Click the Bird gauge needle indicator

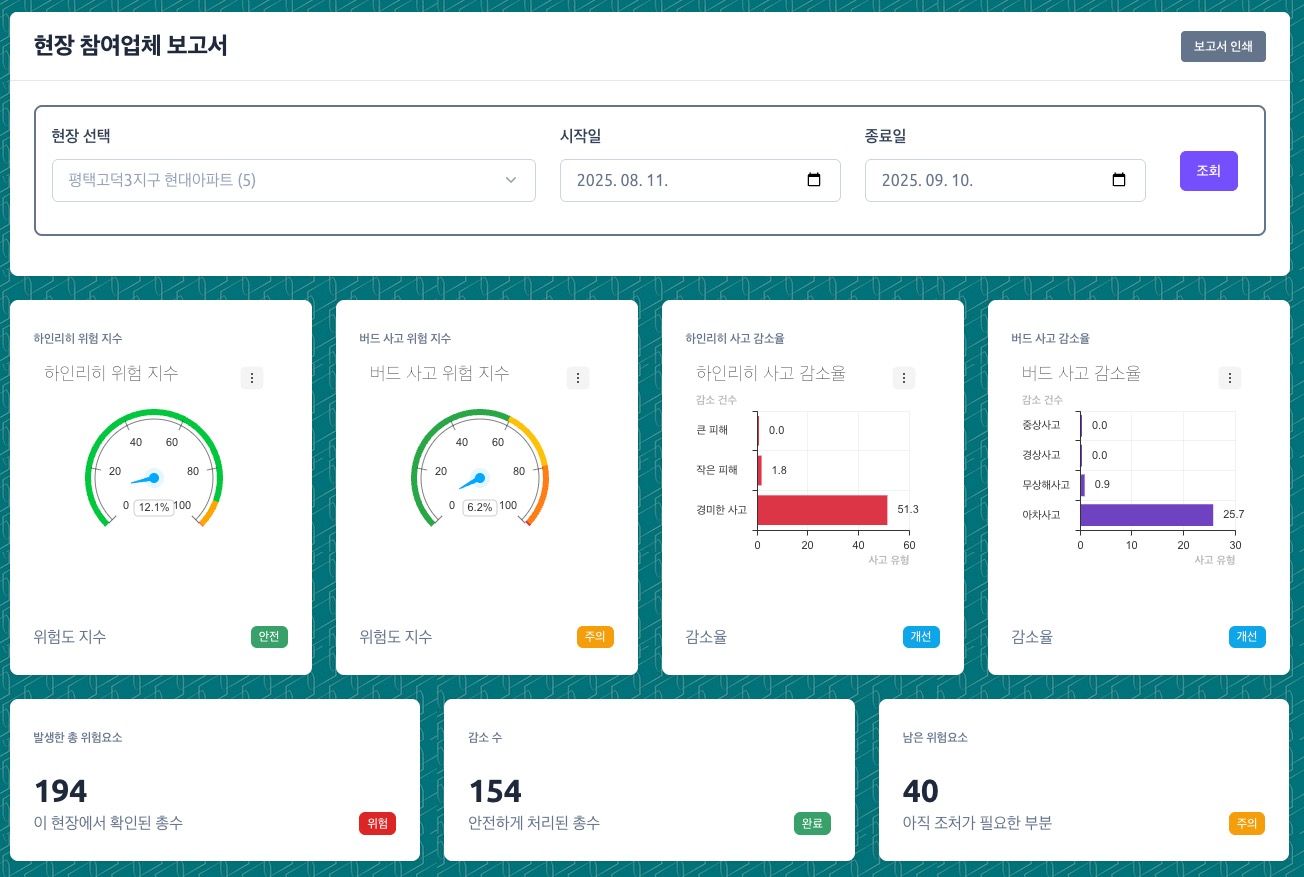477,479
